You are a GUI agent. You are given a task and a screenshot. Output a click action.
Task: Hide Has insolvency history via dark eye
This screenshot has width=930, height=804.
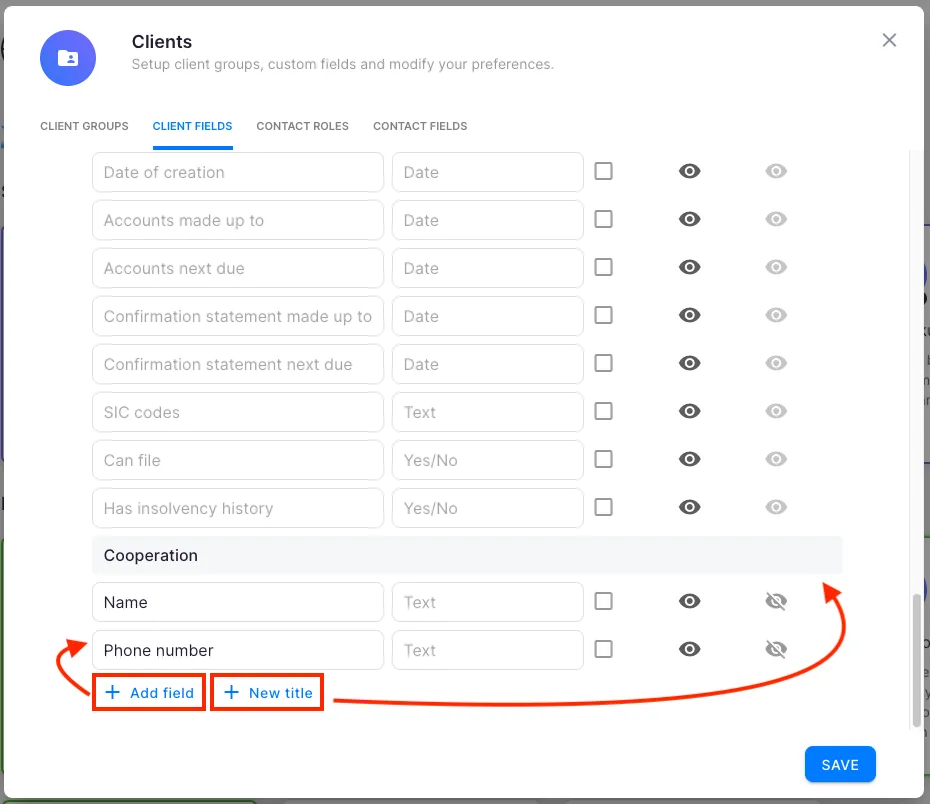pyautogui.click(x=689, y=508)
